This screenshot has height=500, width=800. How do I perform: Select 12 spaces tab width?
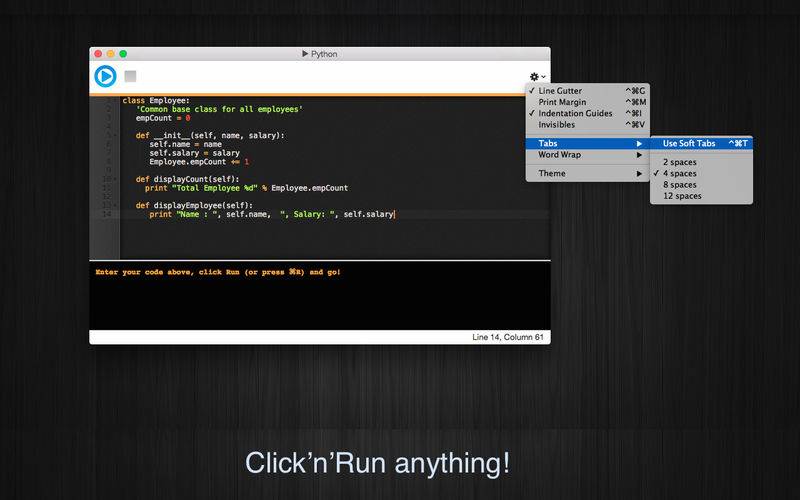(x=702, y=196)
